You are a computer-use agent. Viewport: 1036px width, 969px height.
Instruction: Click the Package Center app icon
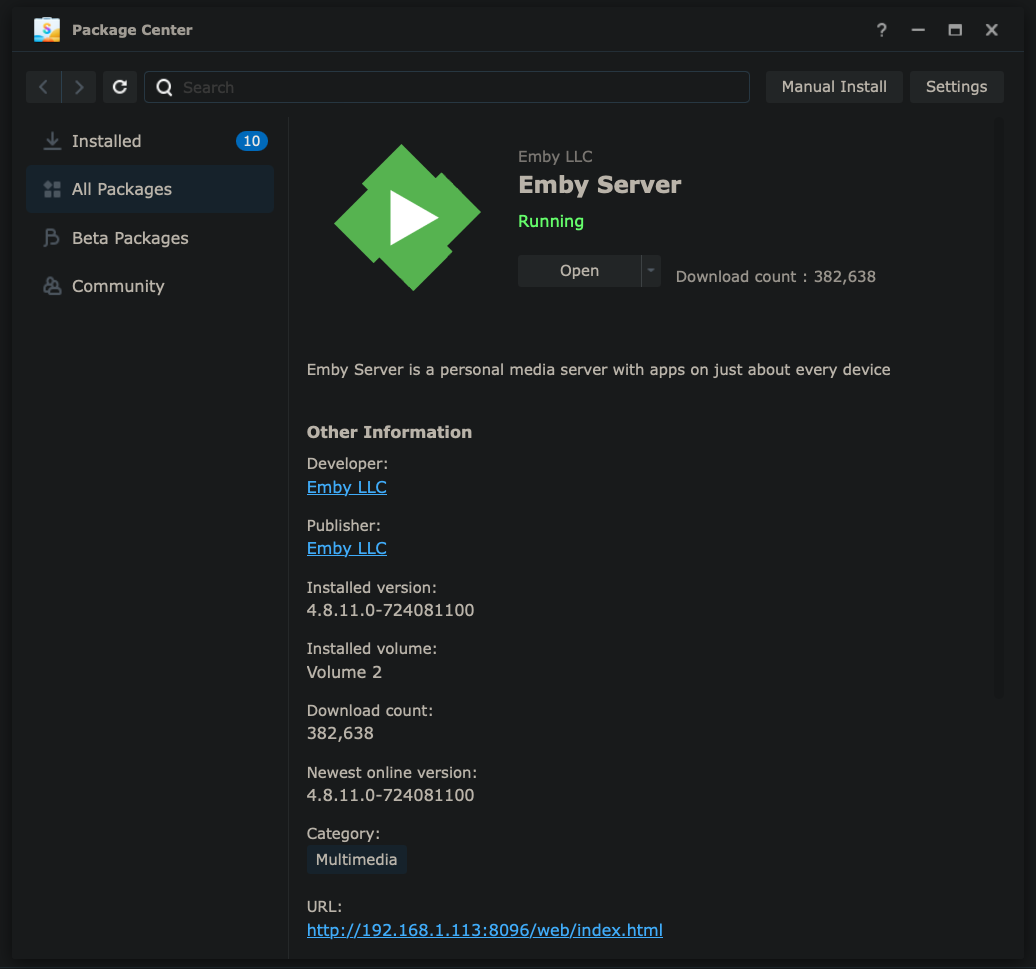pyautogui.click(x=47, y=30)
